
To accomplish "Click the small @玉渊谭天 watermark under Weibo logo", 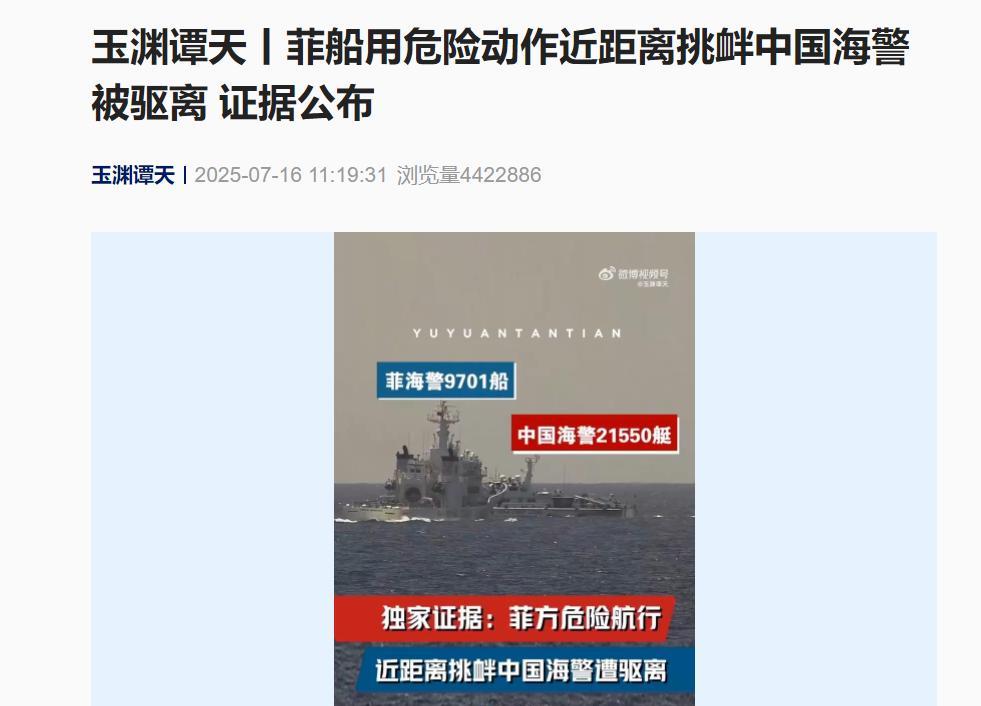I will pos(653,284).
